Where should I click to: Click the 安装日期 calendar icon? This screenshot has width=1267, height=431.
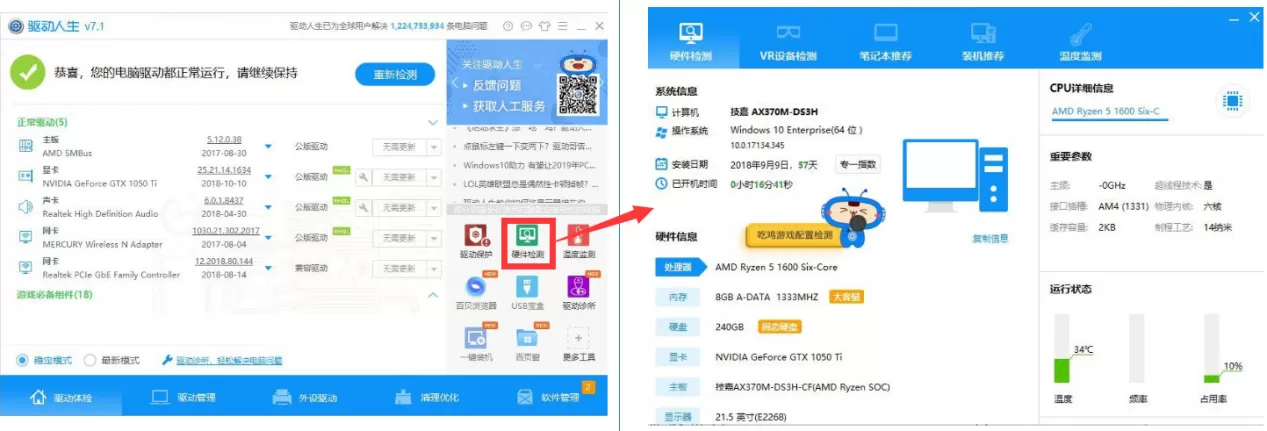tap(661, 164)
